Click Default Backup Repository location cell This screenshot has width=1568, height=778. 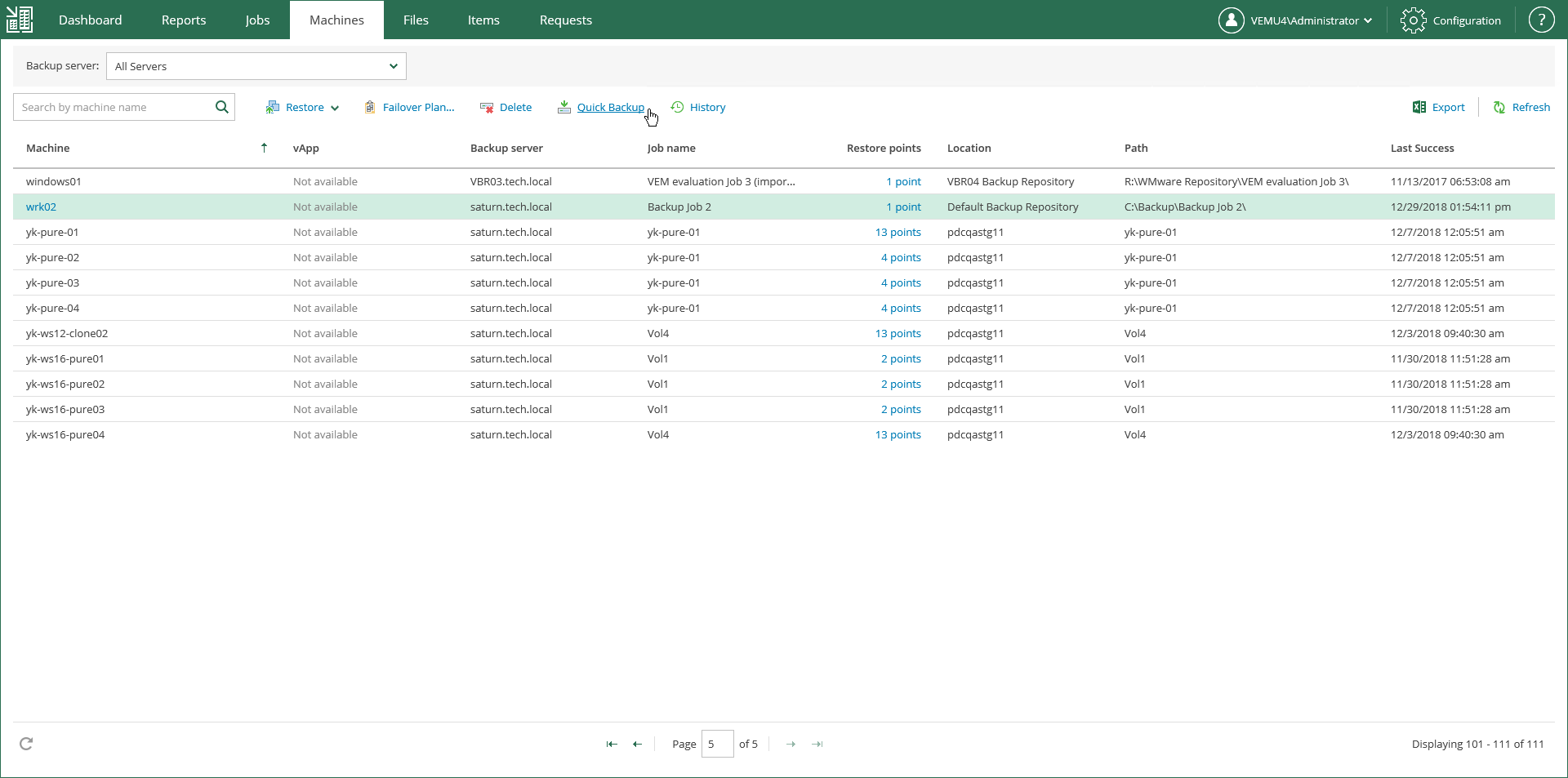click(1013, 207)
